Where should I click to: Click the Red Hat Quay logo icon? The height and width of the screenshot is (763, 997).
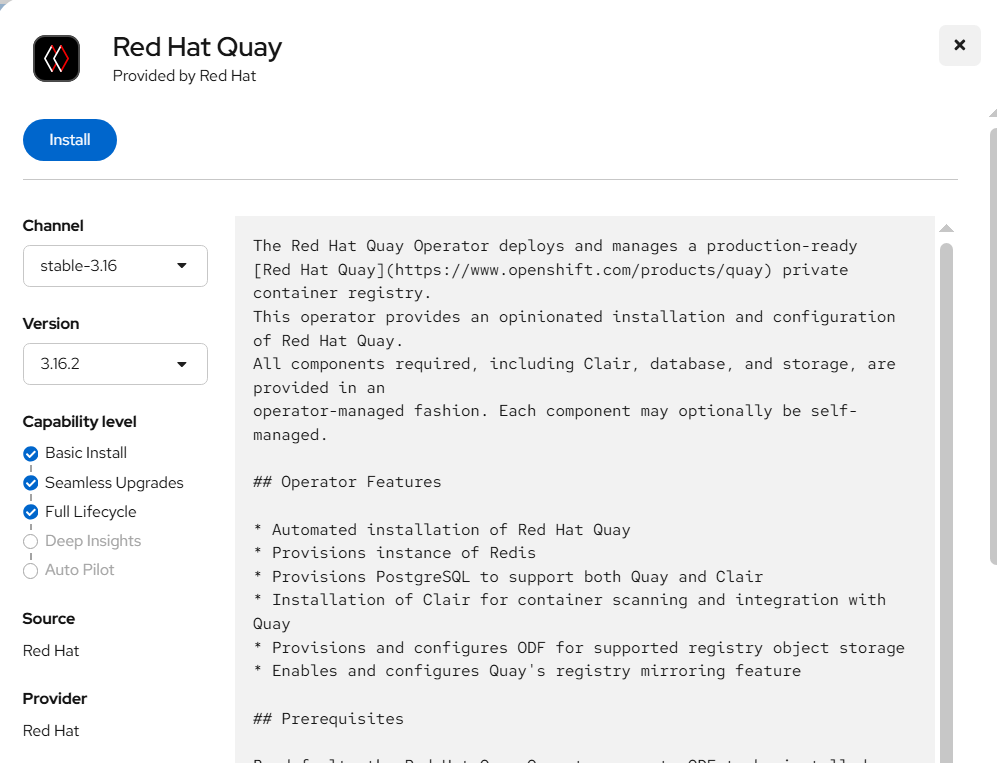(x=56, y=58)
